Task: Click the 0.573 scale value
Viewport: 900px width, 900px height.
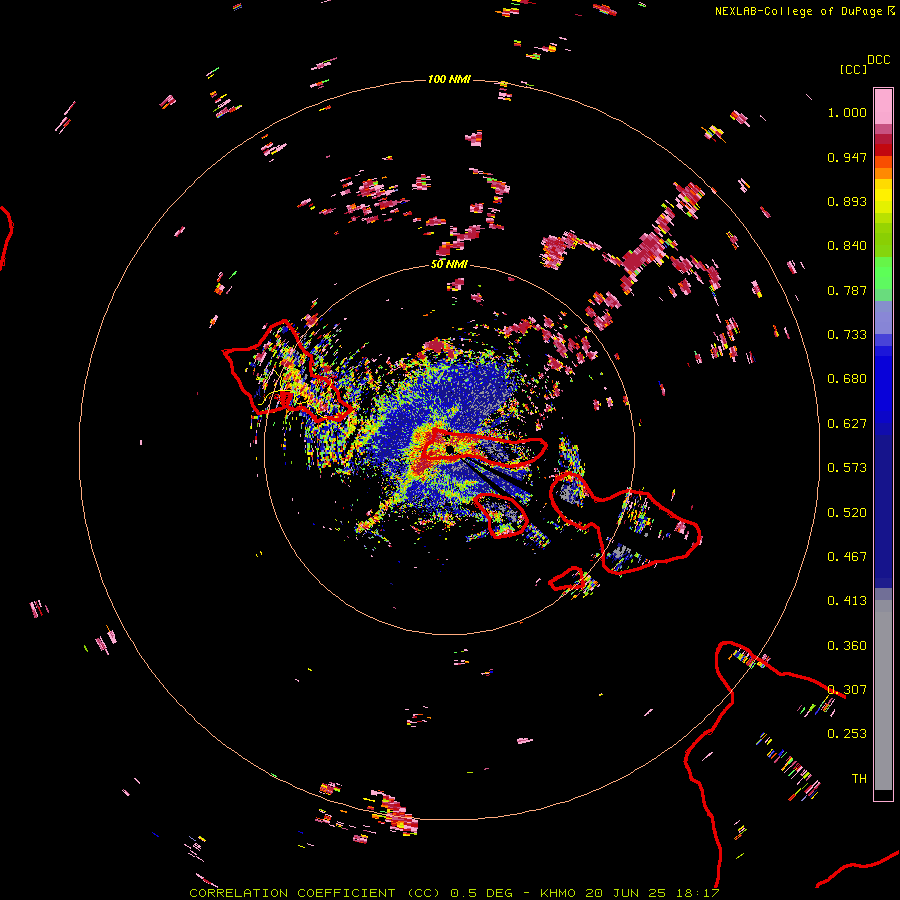Action: [x=847, y=468]
